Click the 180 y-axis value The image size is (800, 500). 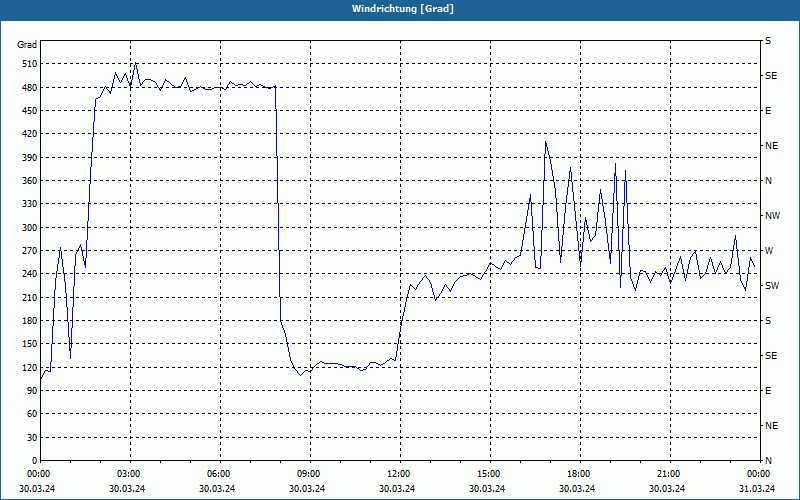pyautogui.click(x=29, y=321)
